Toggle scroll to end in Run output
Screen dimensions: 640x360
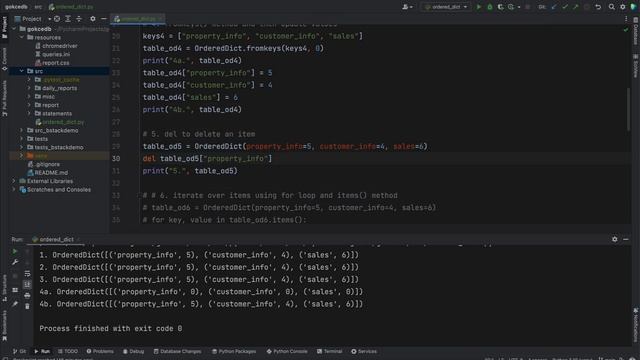coord(27,284)
